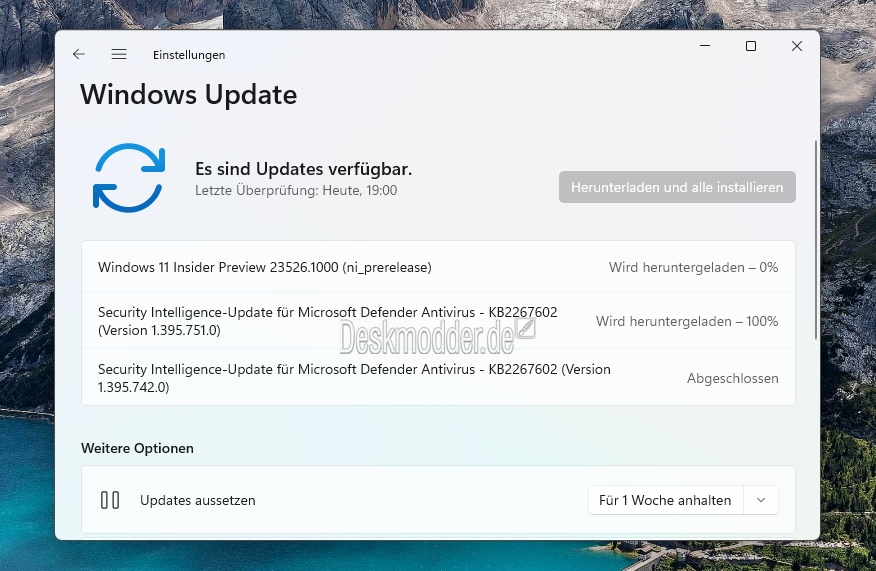
Task: Maximize the Einstellungen window
Action: [x=751, y=46]
